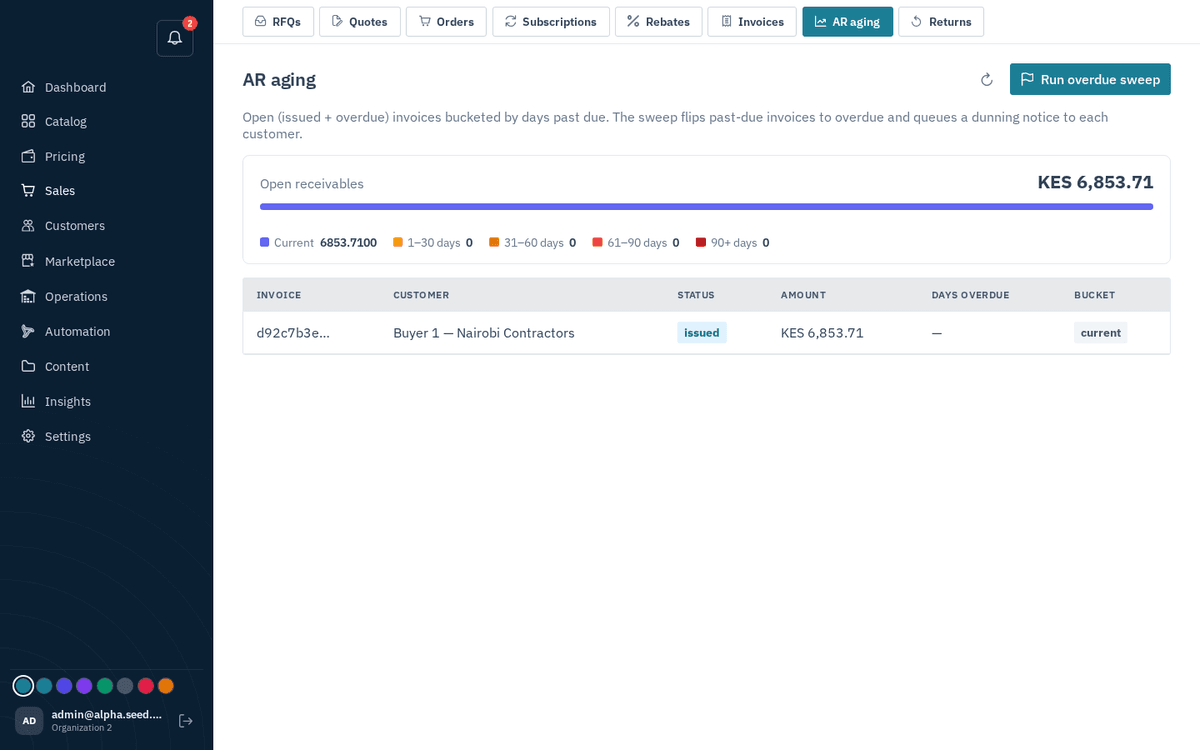
Task: Open the Invoices tab
Action: click(752, 22)
